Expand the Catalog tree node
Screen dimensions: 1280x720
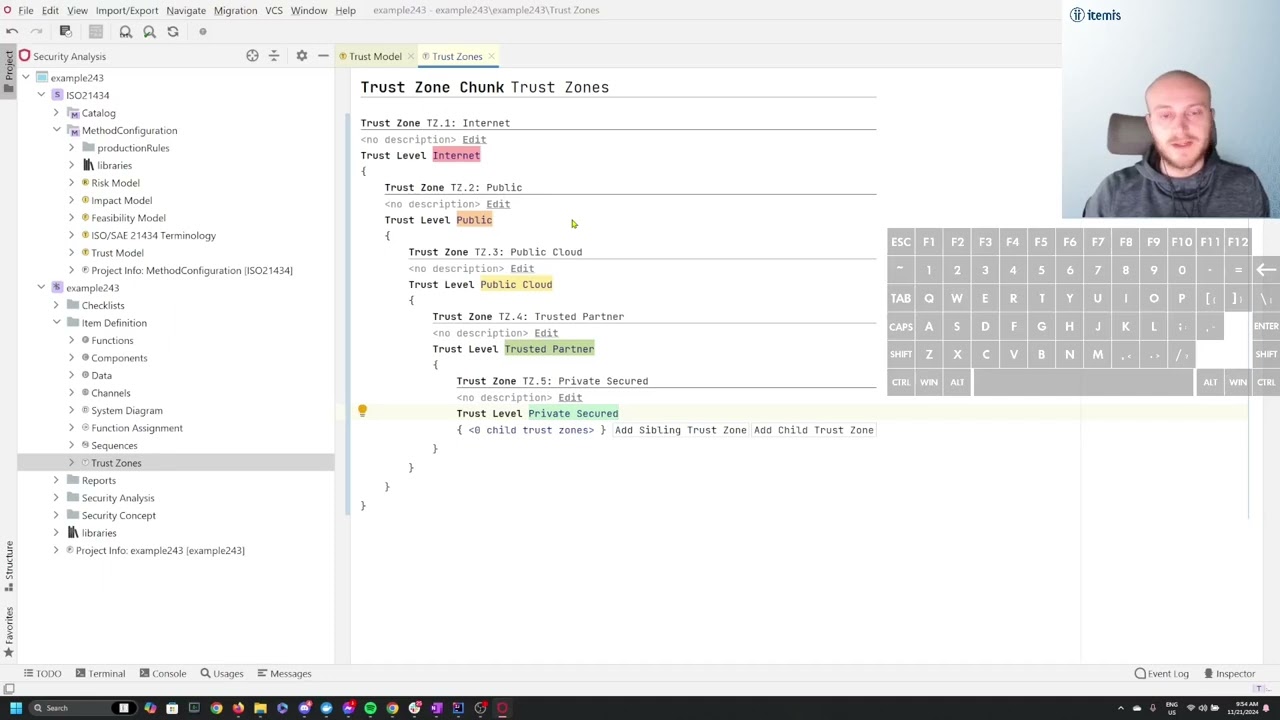[56, 113]
